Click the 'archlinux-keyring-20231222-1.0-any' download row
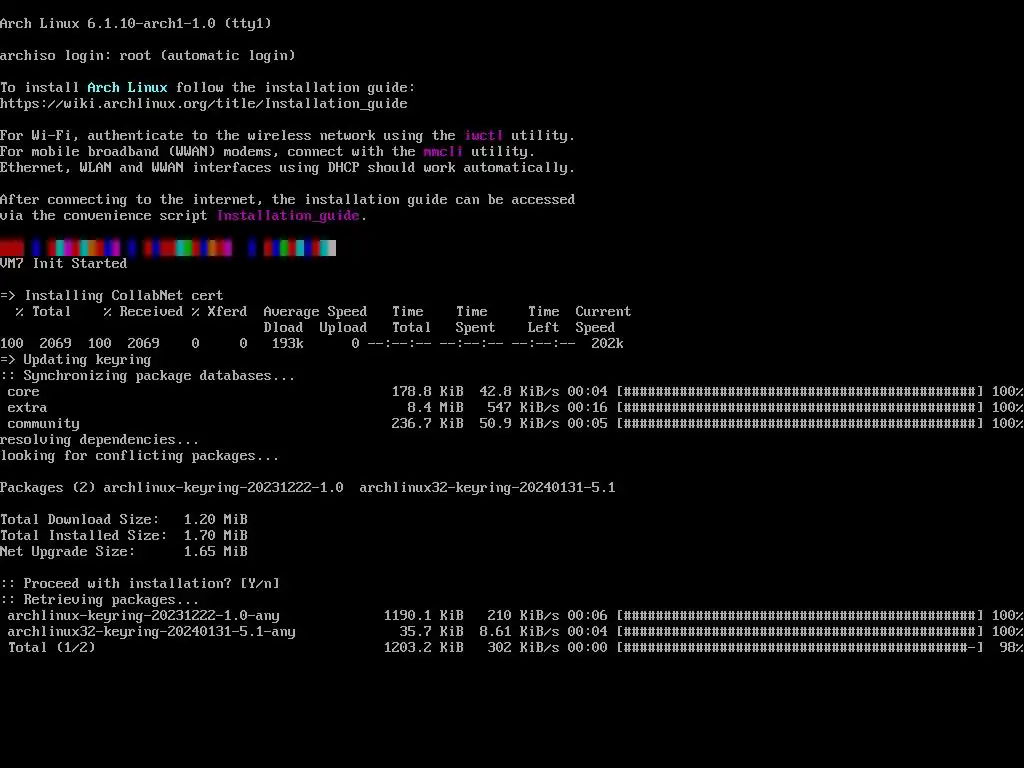Screen dimensions: 1024x768 point(512,615)
